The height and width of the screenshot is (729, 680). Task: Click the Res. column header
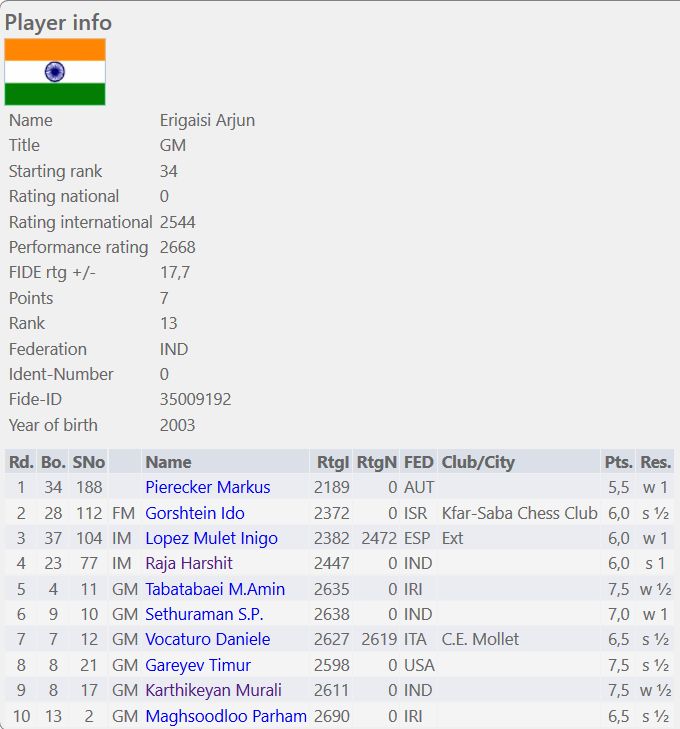656,462
